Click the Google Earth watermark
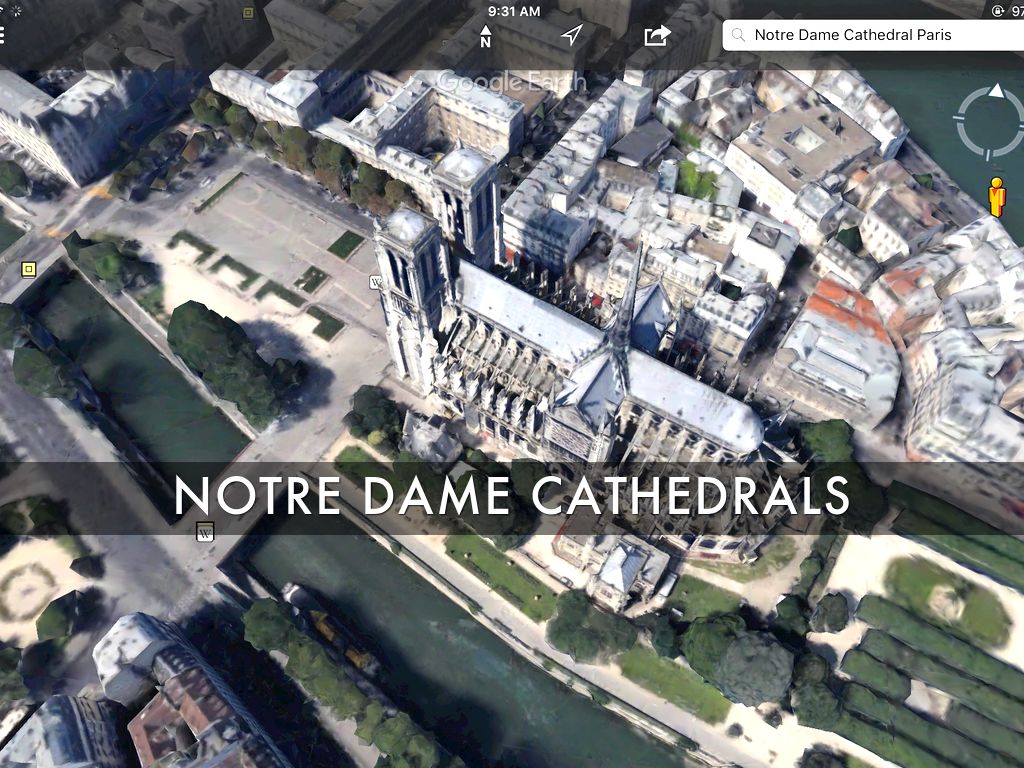Screen dimensions: 1024x768 [x=497, y=82]
